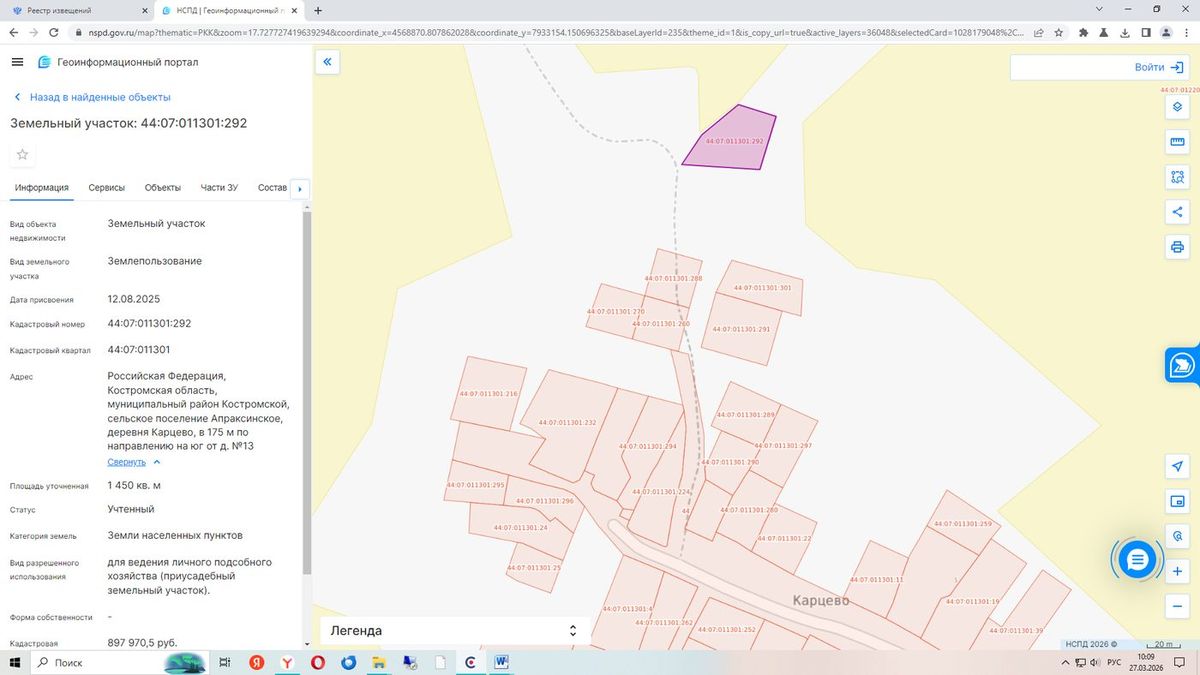Go back in browser history
1200x675 pixels.
pyautogui.click(x=13, y=32)
